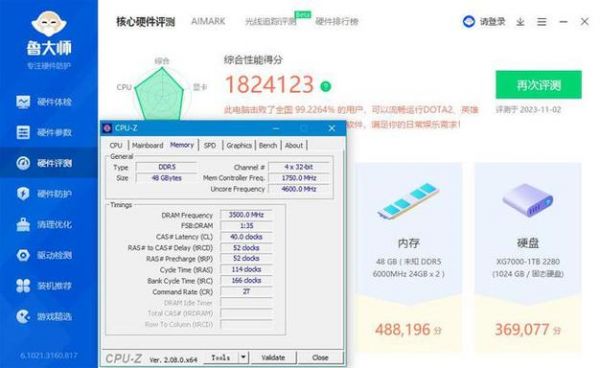The height and width of the screenshot is (368, 600).
Task: Click the Ludashi mascot logo
Action: pos(49,24)
